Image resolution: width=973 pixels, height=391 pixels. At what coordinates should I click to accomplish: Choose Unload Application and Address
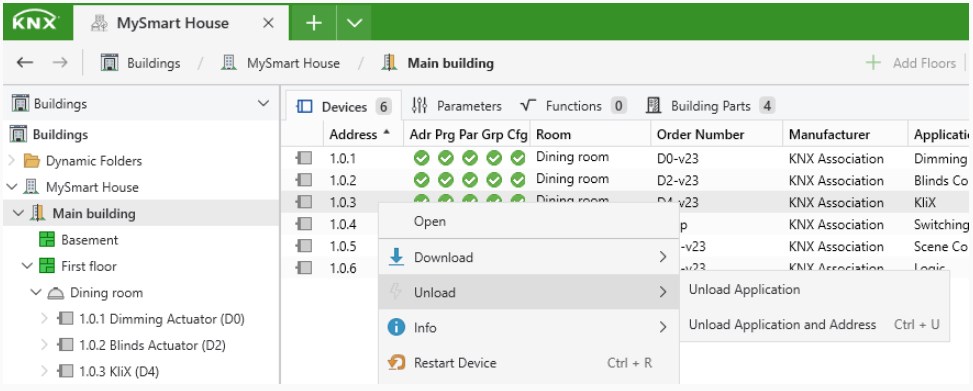coord(814,325)
